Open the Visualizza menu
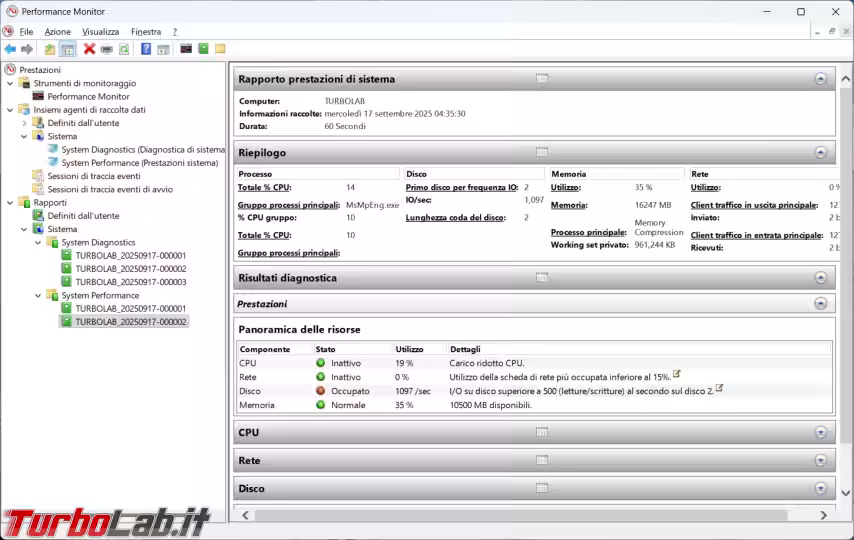The image size is (854, 540). [x=100, y=32]
